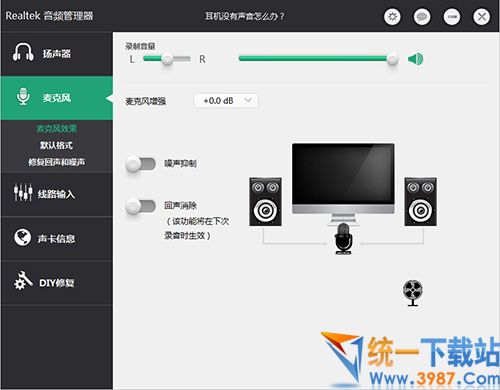The height and width of the screenshot is (390, 500).
Task: Click the 录制音量 label
Action: coord(140,46)
